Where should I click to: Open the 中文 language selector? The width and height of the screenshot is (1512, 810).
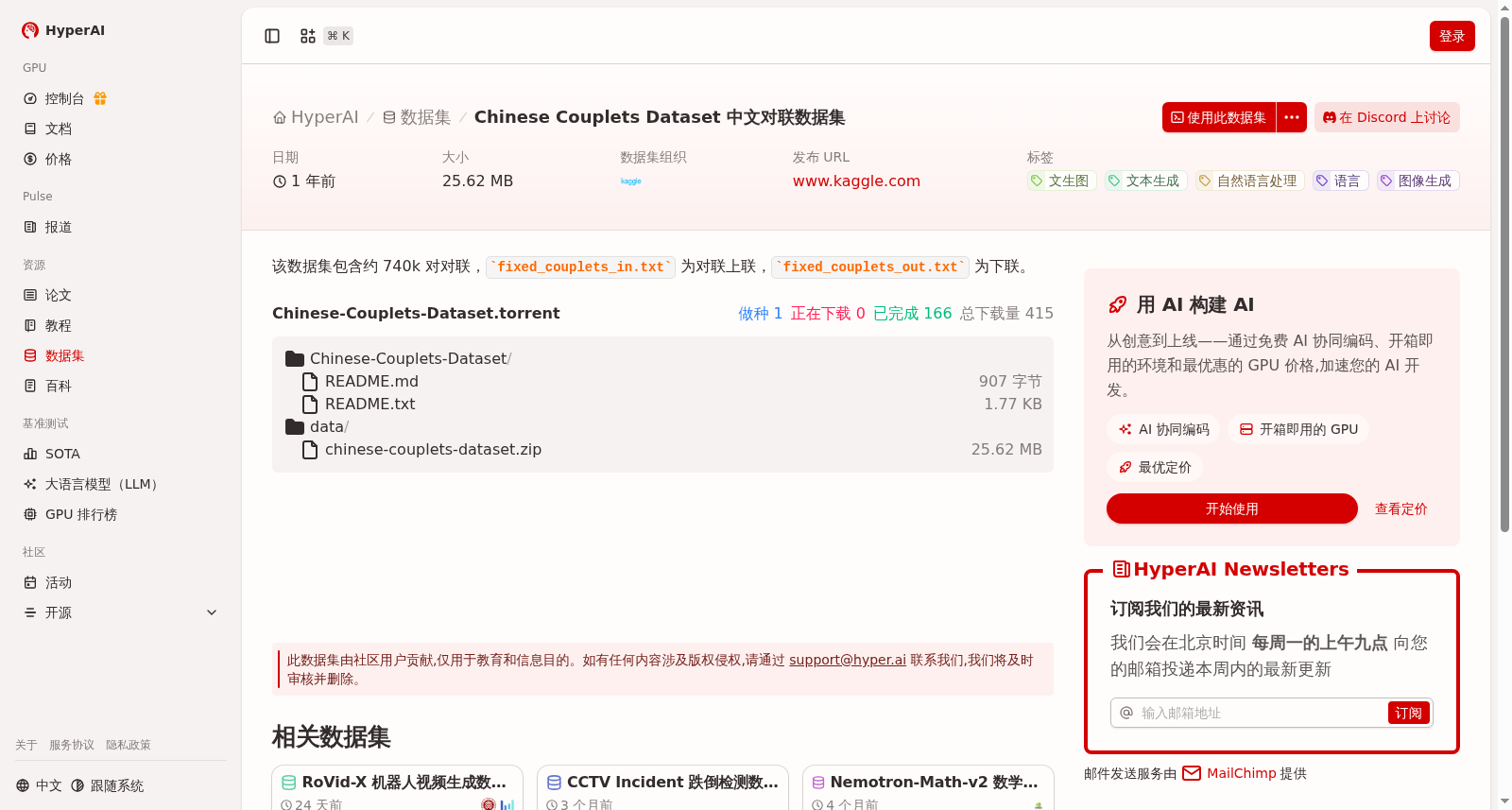[x=40, y=785]
